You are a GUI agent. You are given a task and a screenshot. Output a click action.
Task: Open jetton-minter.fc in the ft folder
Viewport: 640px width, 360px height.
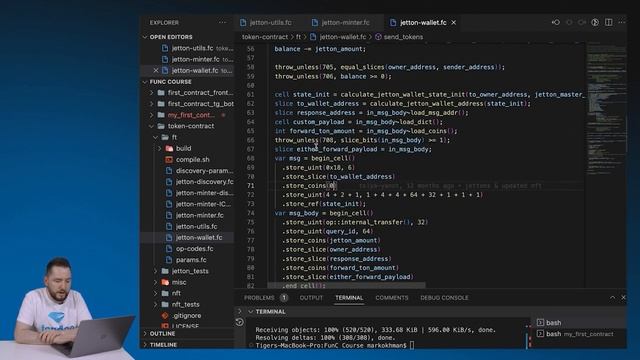(x=200, y=215)
